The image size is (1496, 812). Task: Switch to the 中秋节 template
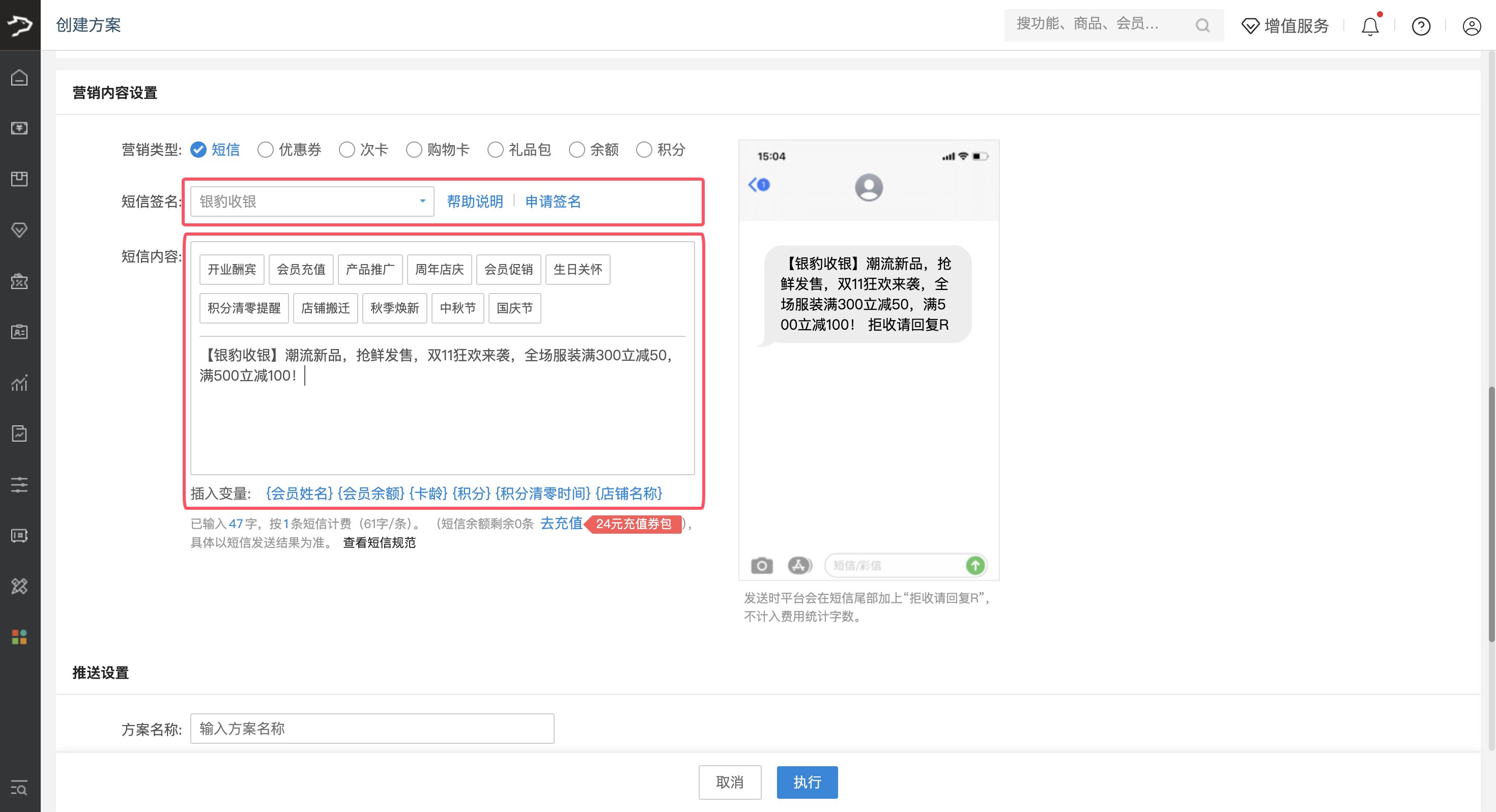[x=457, y=308]
